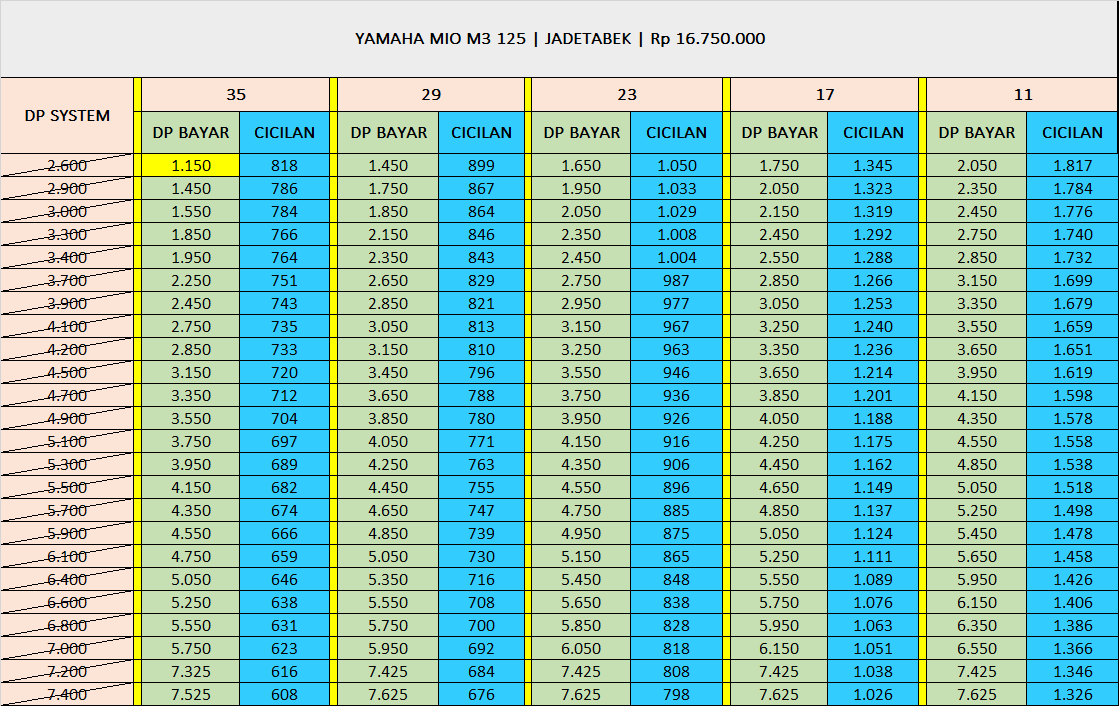Select cicilan 1.089 in tenor 17

tap(873, 580)
